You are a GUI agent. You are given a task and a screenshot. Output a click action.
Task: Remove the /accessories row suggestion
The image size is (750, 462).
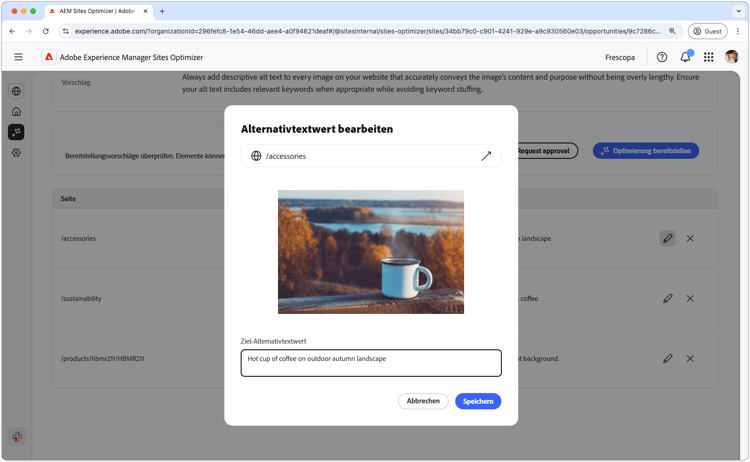[x=690, y=238]
